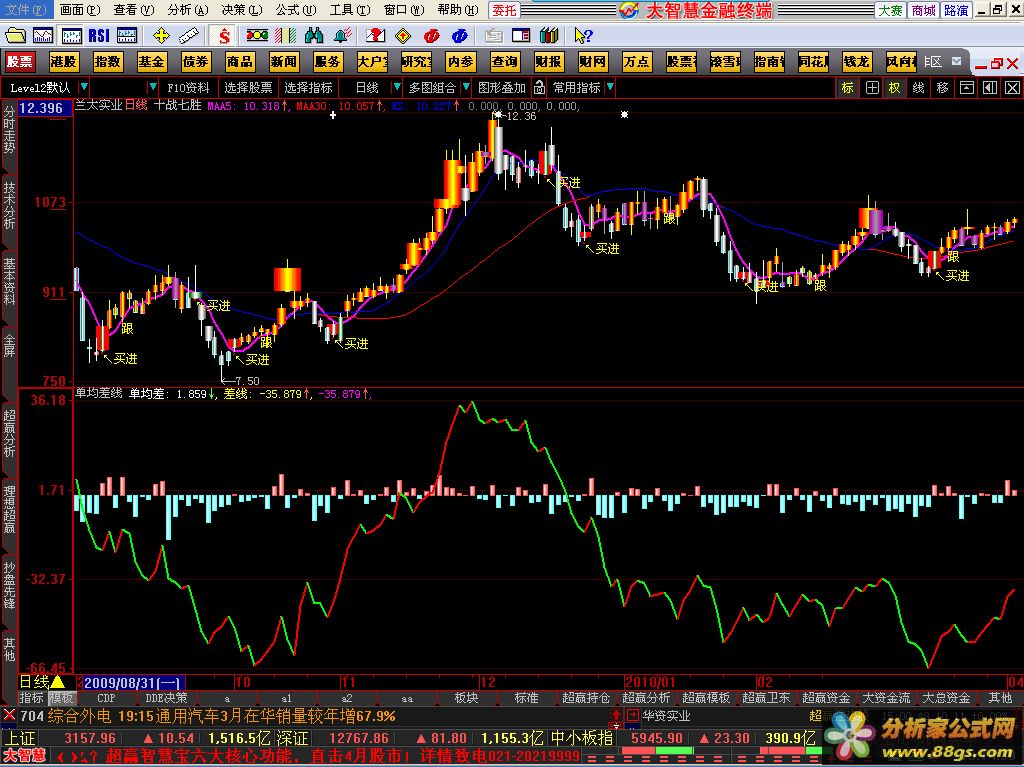
Task: Close news ticker with red X
Action: click(8, 715)
